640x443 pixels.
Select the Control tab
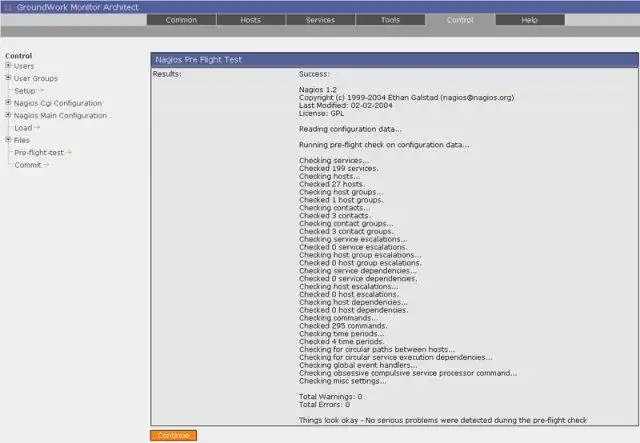pos(460,20)
